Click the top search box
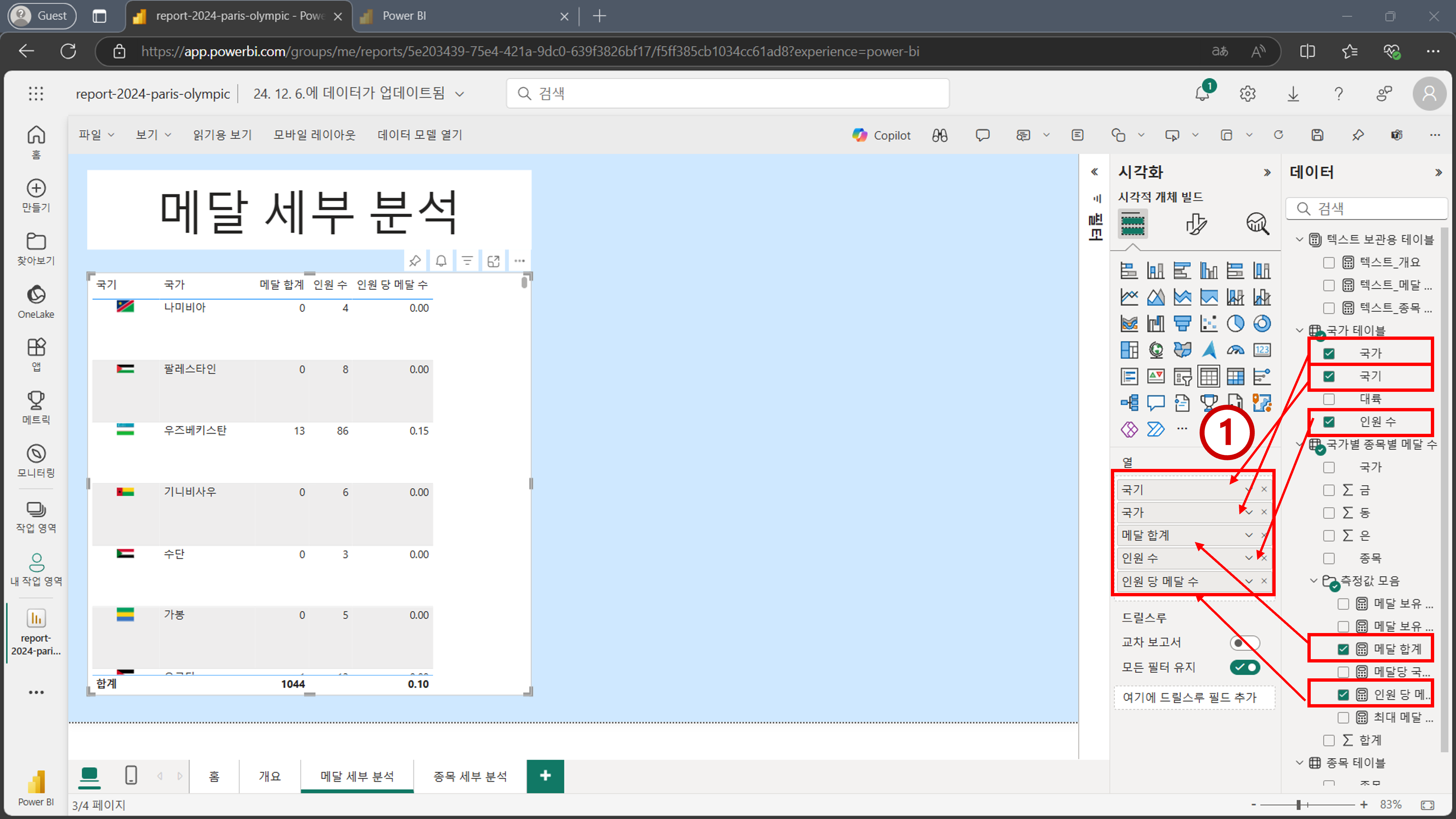This screenshot has height=819, width=1456. tap(727, 93)
